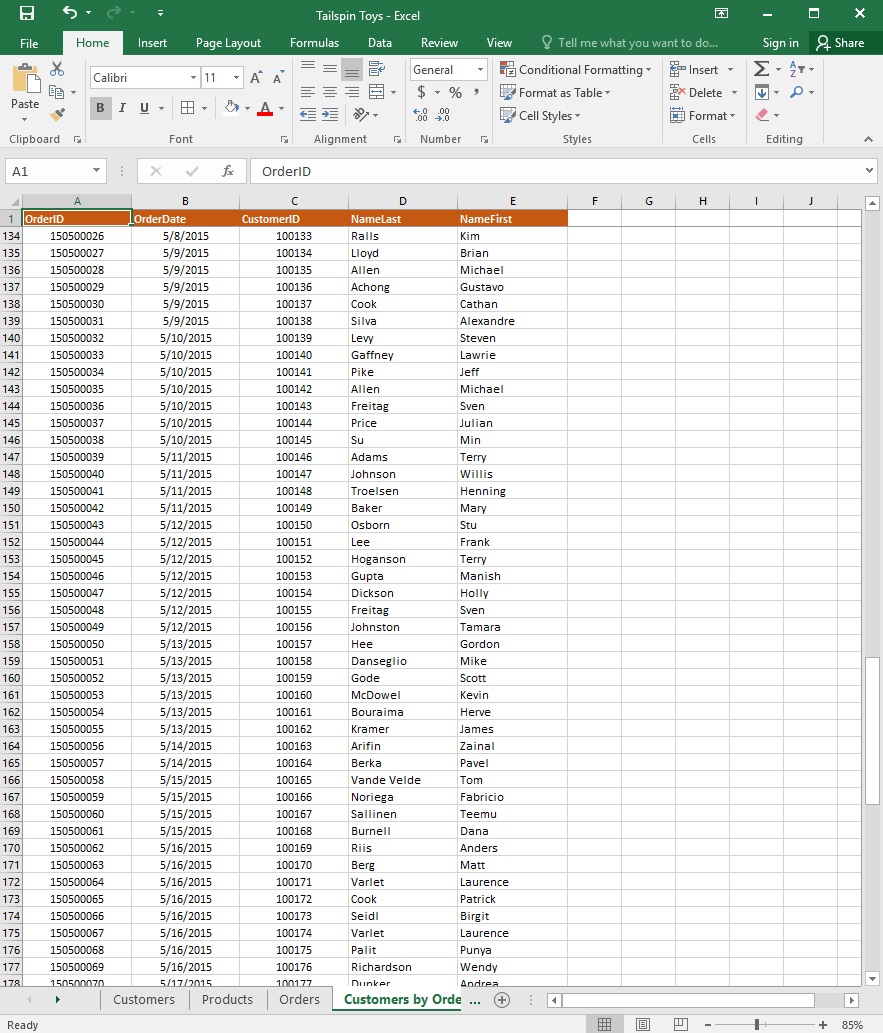The image size is (883, 1033).
Task: Apply Percent Style format
Action: [455, 92]
